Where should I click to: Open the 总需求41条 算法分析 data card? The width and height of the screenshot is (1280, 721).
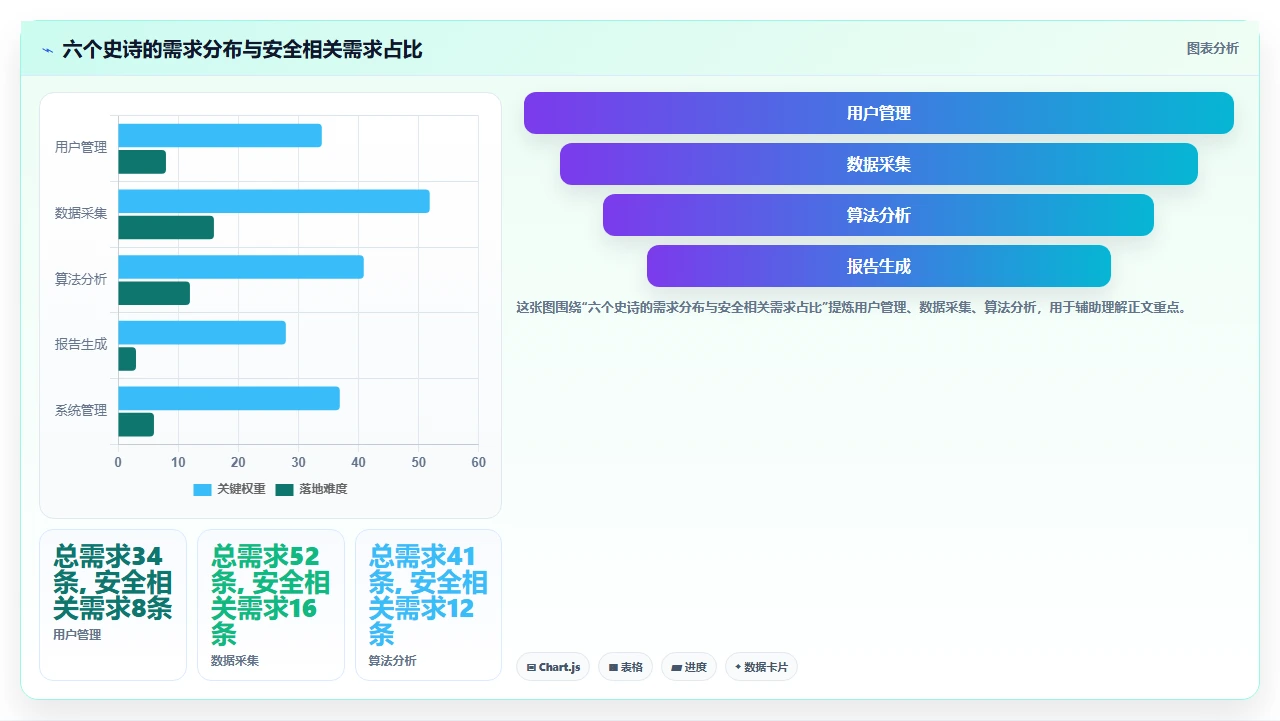coord(428,605)
